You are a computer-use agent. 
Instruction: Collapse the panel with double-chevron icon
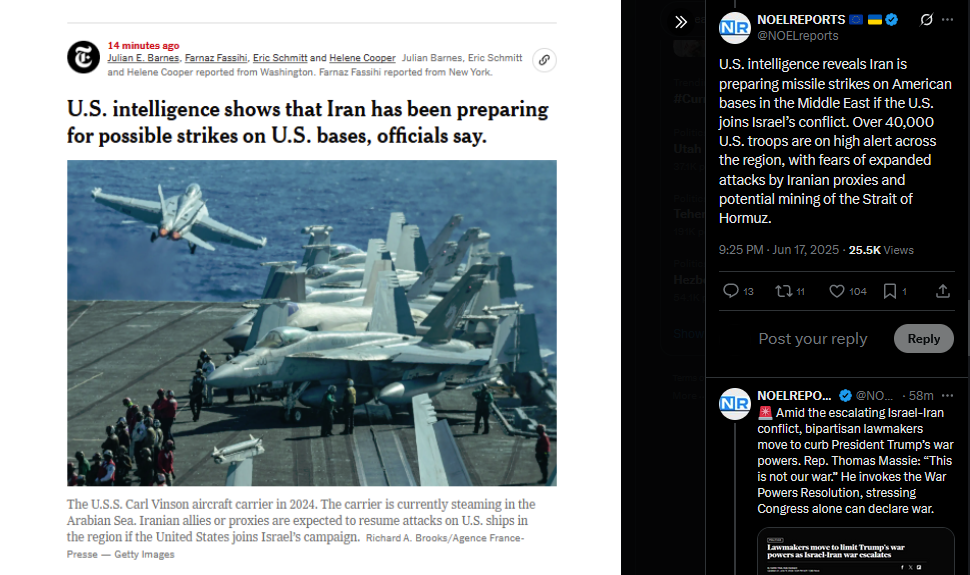[x=681, y=22]
